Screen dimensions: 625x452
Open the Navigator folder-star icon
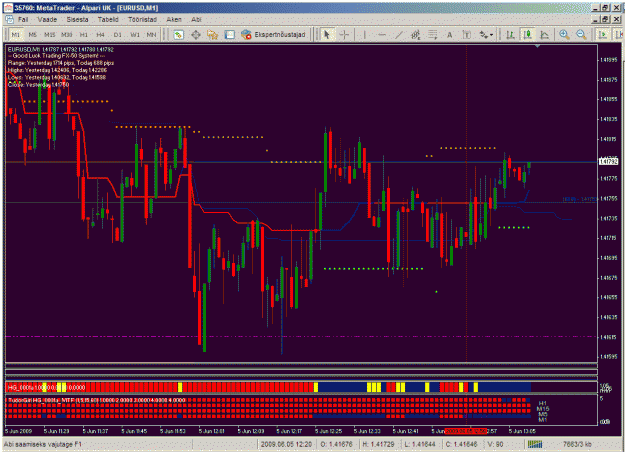click(212, 35)
